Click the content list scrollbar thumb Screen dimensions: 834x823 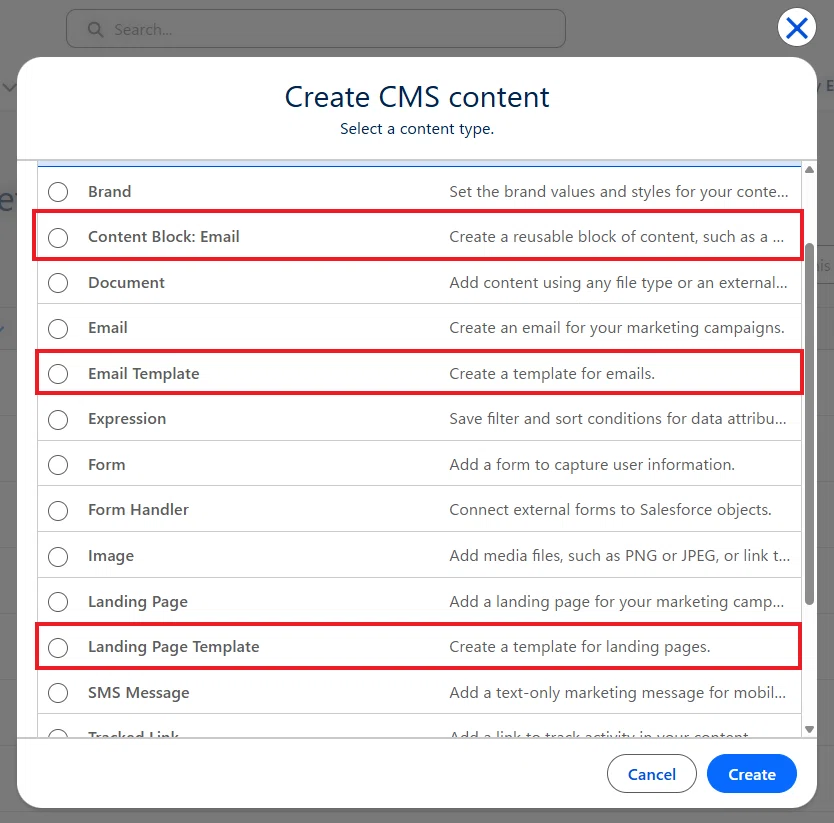(x=809, y=424)
